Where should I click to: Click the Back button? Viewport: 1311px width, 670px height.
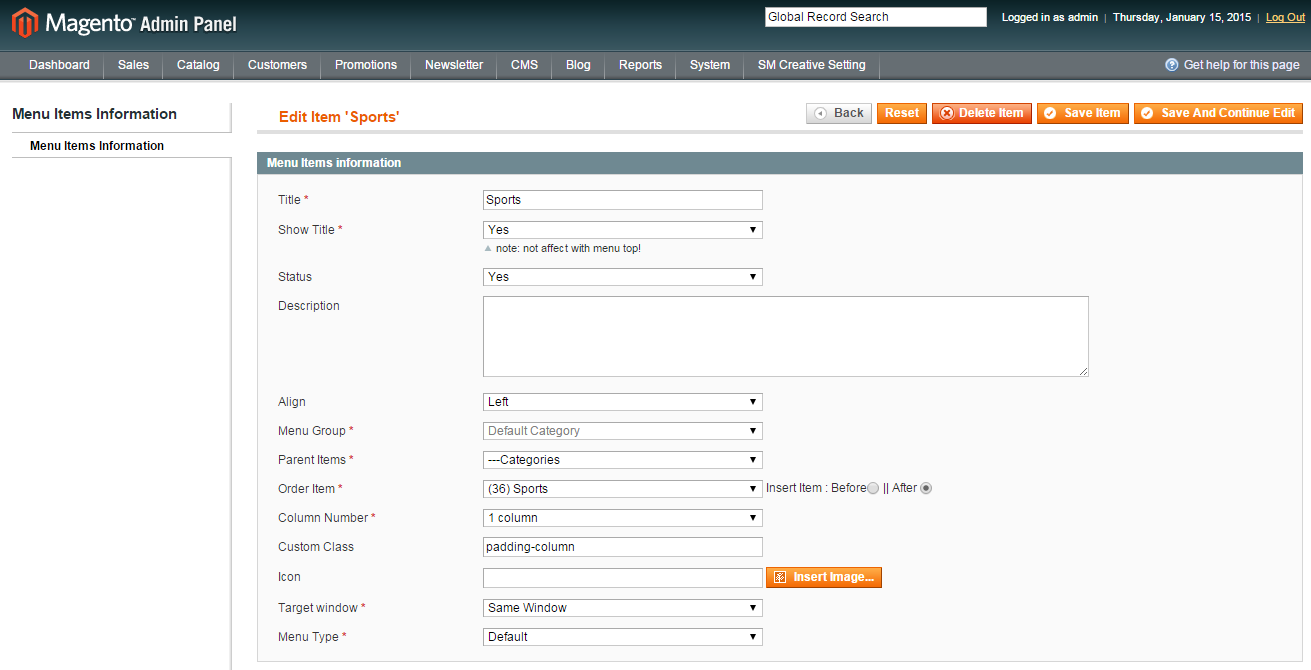click(x=839, y=113)
